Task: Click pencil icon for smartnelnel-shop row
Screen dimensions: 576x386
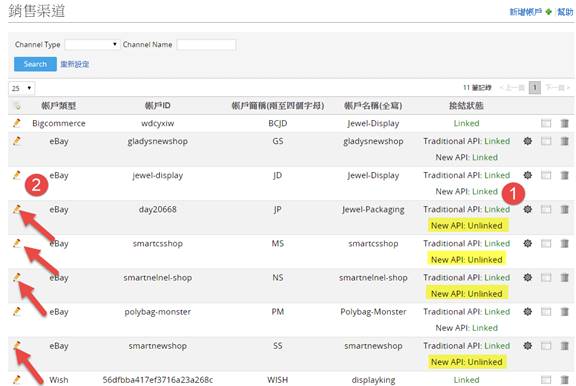Action: (17, 277)
